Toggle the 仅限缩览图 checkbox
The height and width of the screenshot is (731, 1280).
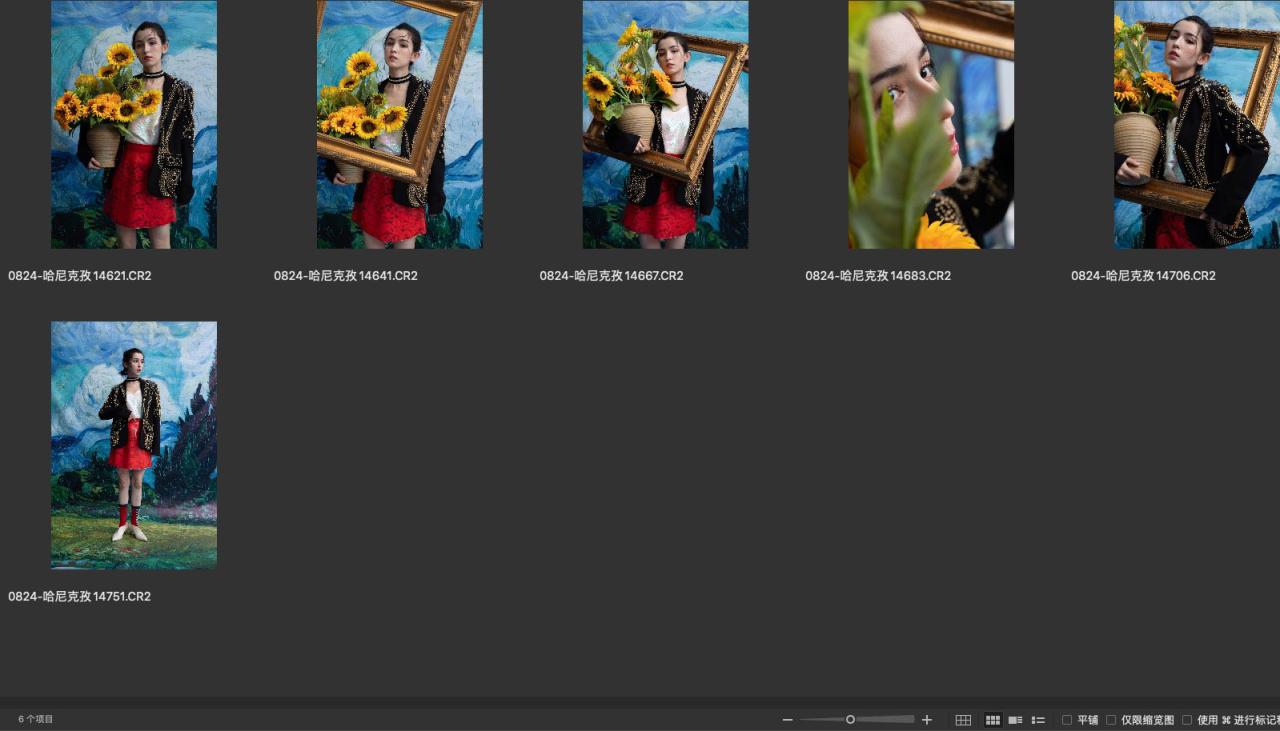(1111, 720)
